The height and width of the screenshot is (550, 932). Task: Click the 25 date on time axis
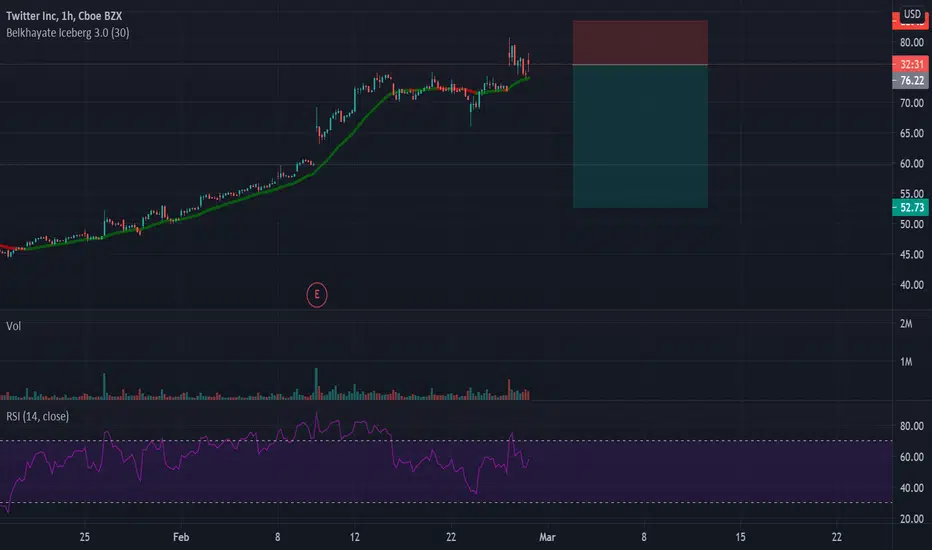[84, 537]
